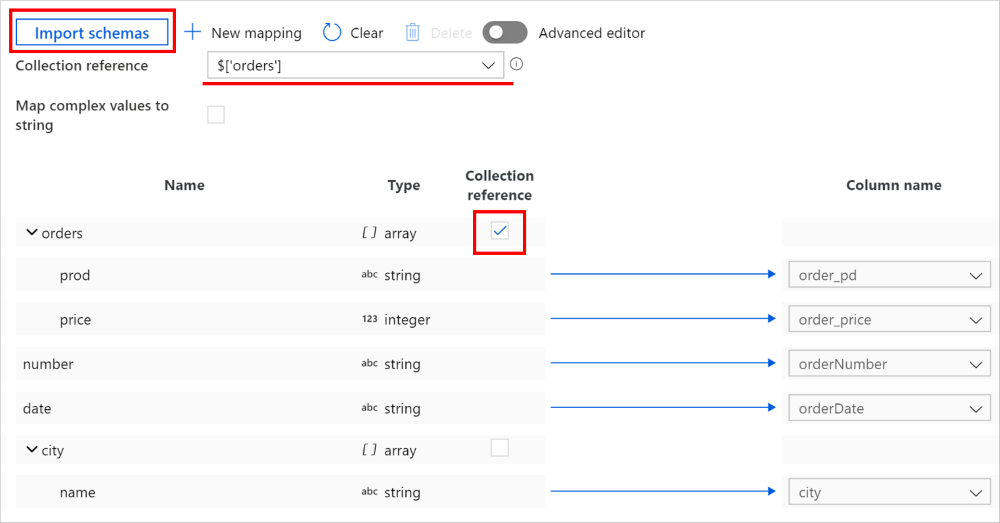Click the Clear refresh icon
1000x523 pixels.
(x=332, y=32)
